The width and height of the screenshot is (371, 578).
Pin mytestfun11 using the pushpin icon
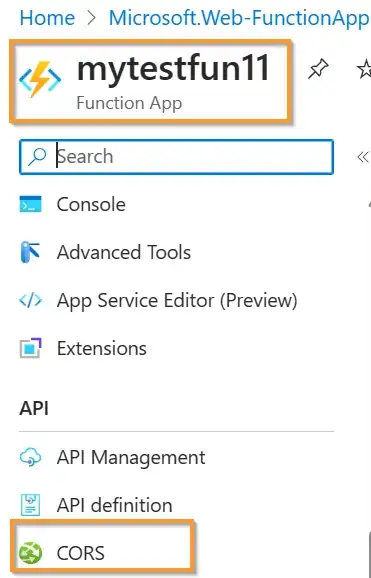point(318,69)
